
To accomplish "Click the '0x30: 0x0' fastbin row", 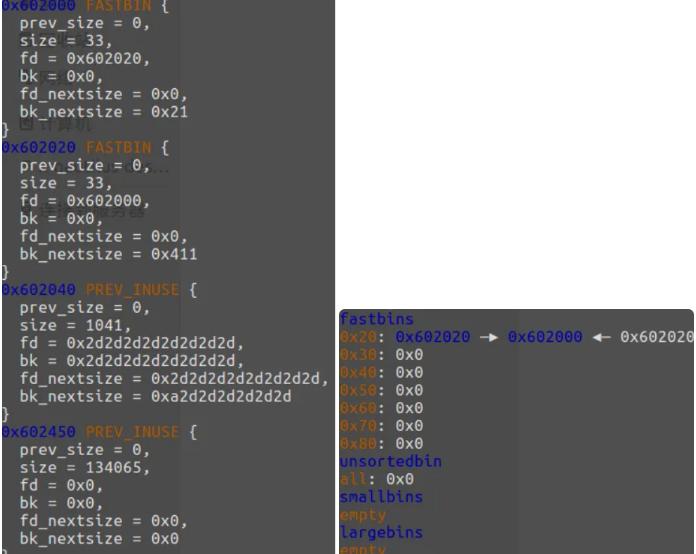I will coord(382,355).
